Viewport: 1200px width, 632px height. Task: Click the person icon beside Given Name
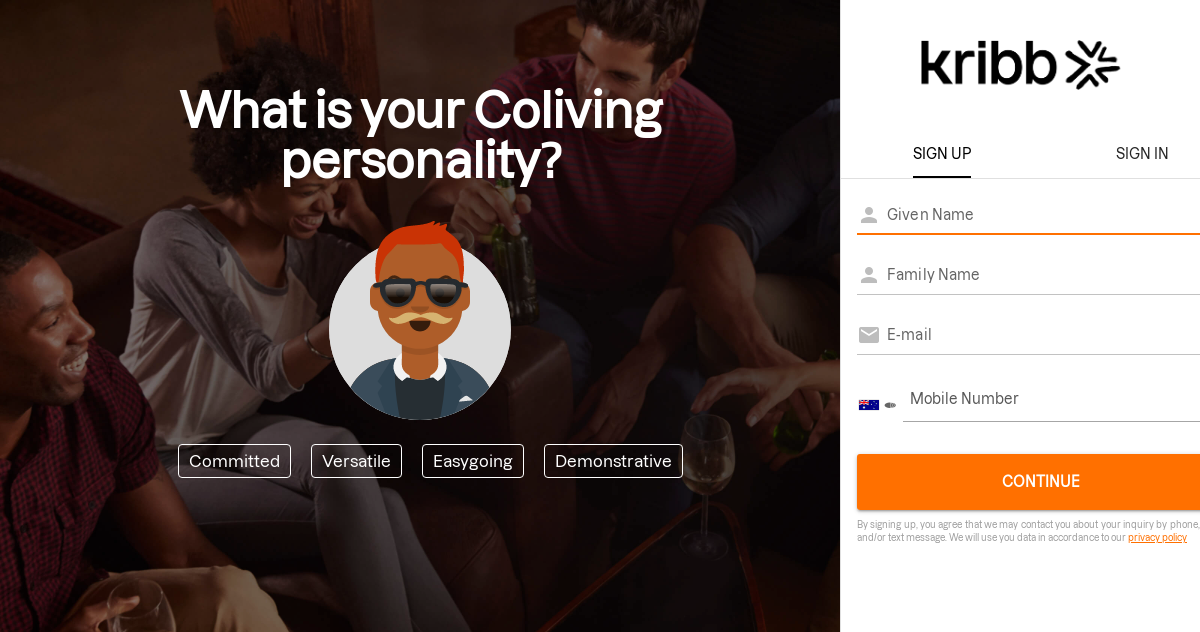pos(869,215)
